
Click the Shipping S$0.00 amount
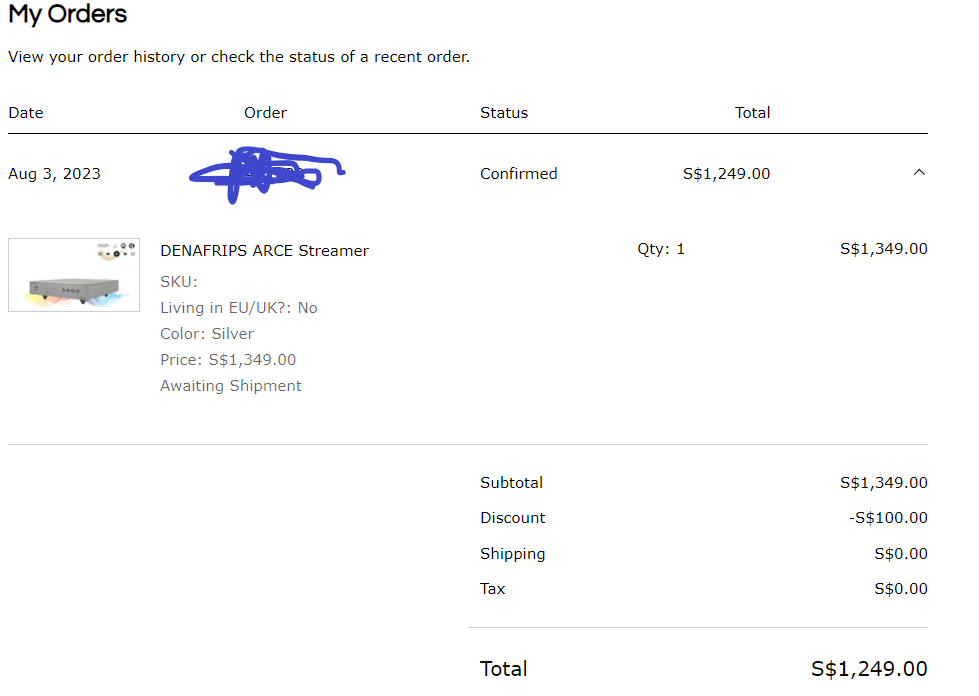point(900,554)
